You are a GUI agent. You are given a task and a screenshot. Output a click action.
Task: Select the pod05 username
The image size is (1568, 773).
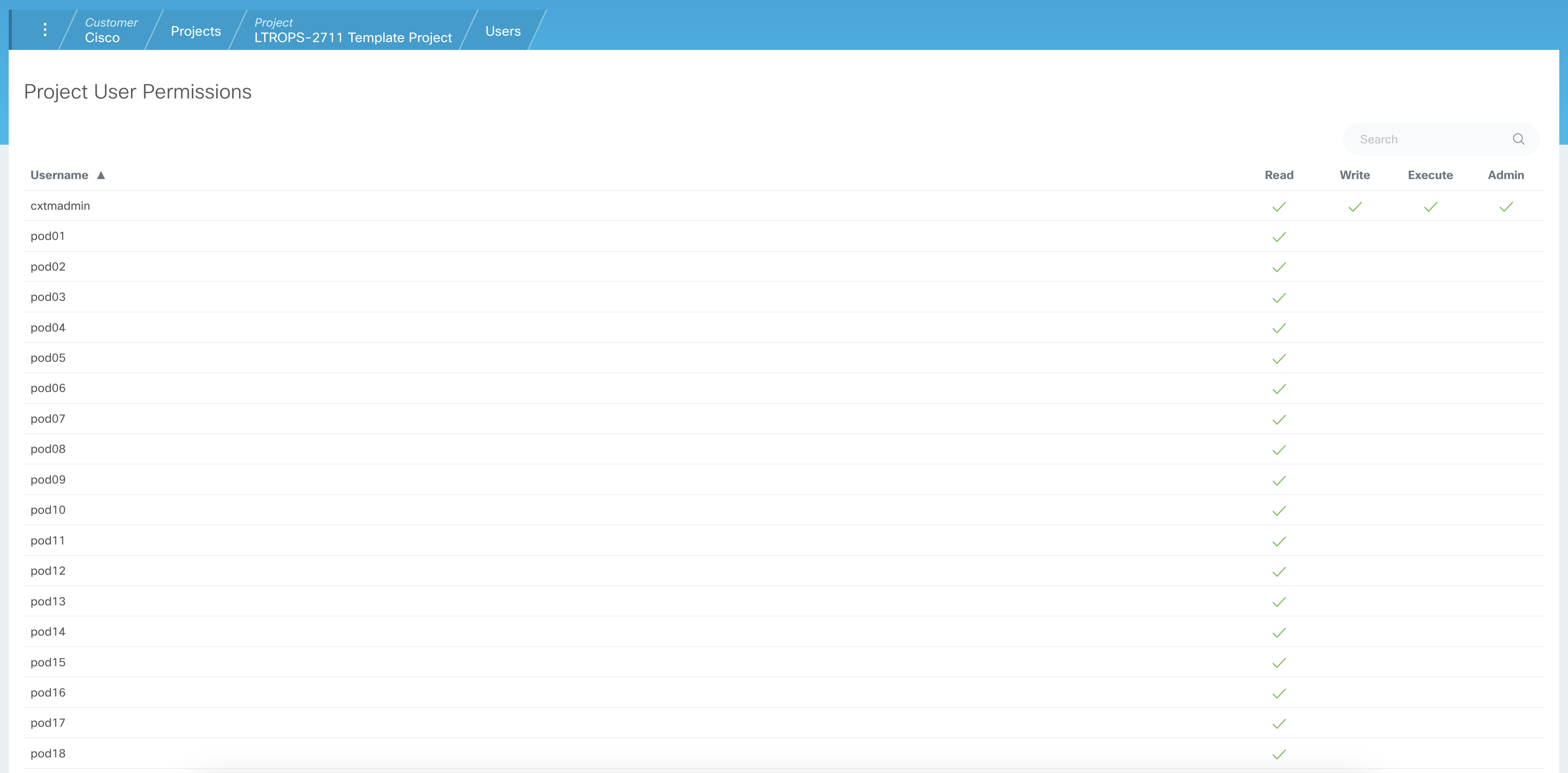48,358
